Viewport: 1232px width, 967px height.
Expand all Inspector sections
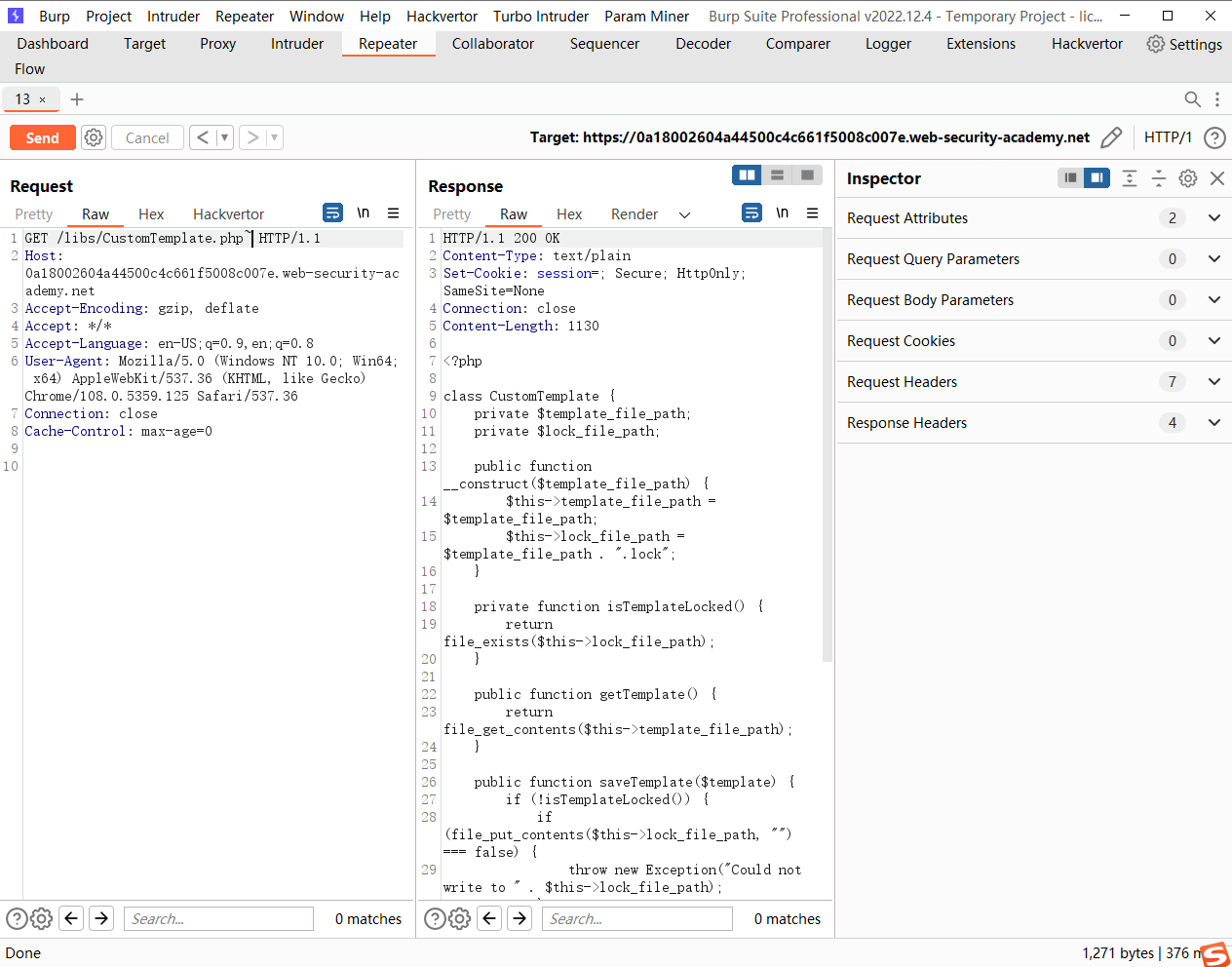click(x=1130, y=177)
